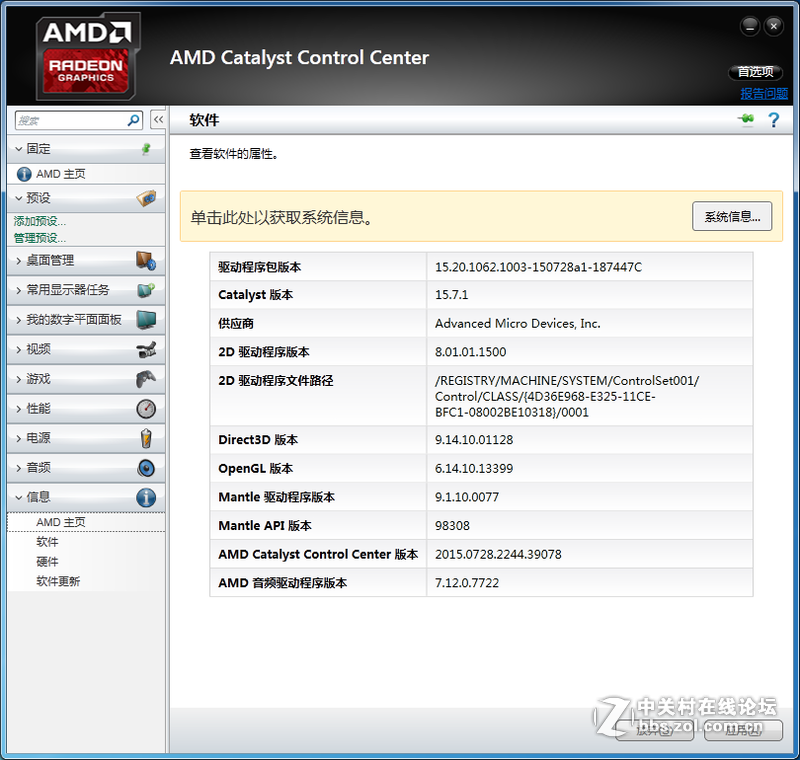The image size is (800, 760).
Task: Select 软件 in the 信息 list
Action: pos(47,542)
